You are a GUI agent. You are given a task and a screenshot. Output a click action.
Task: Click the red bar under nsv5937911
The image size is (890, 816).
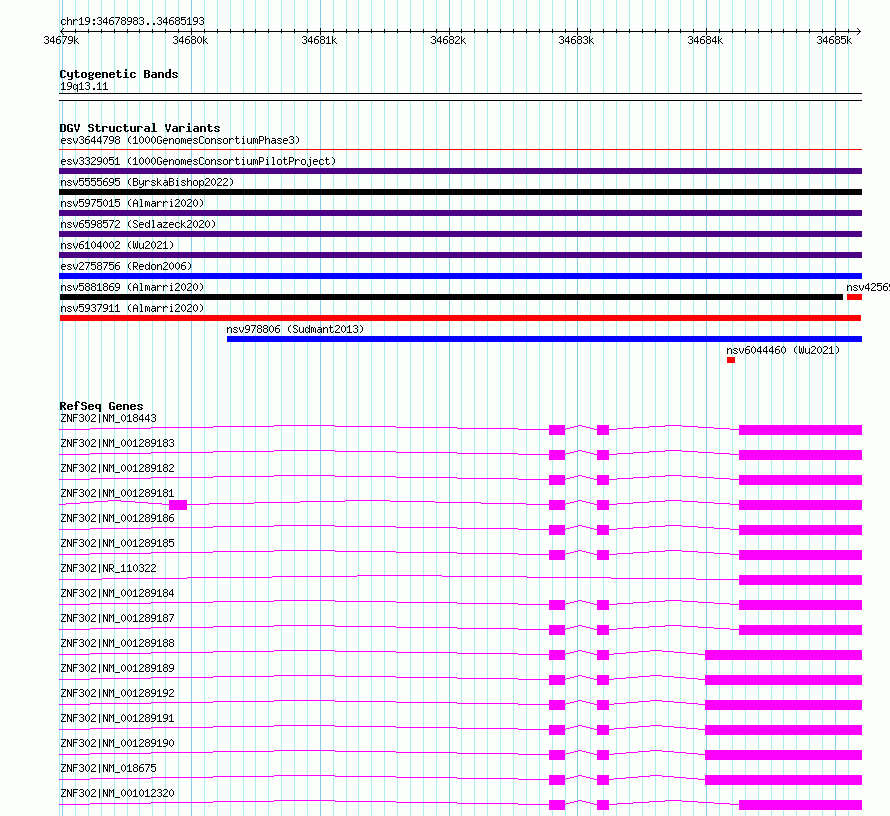pyautogui.click(x=460, y=318)
